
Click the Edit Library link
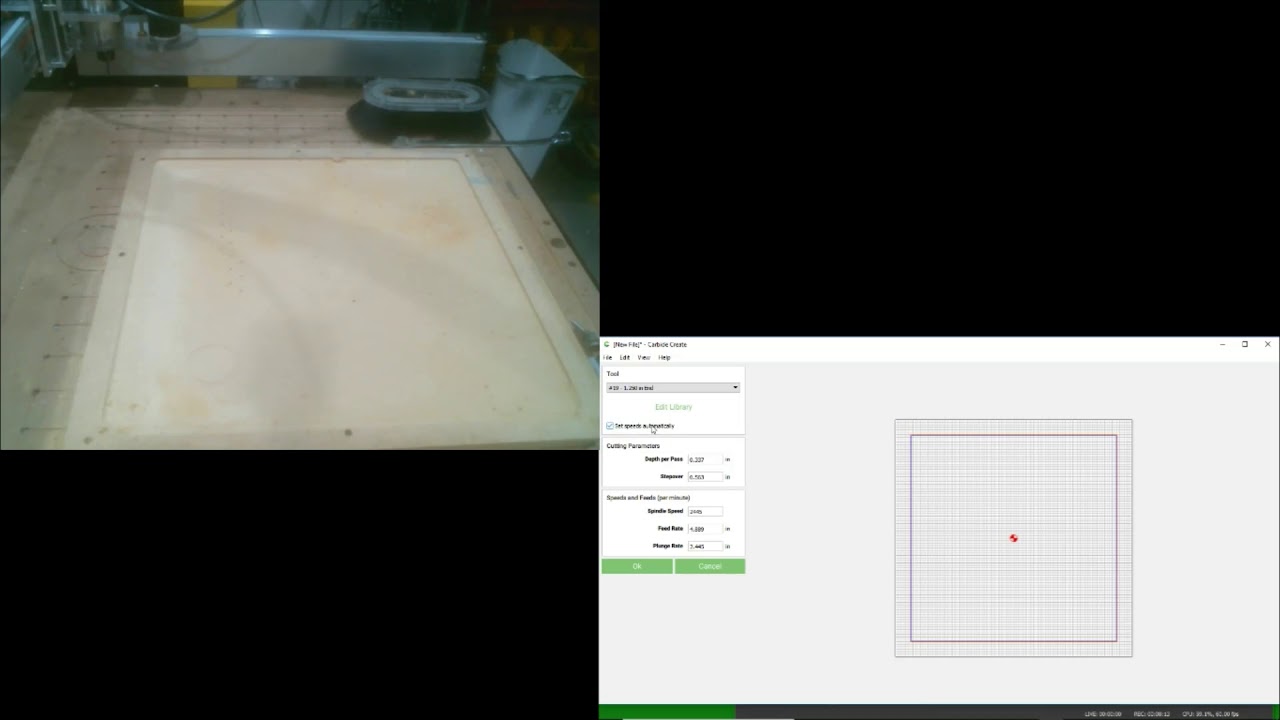coord(673,407)
